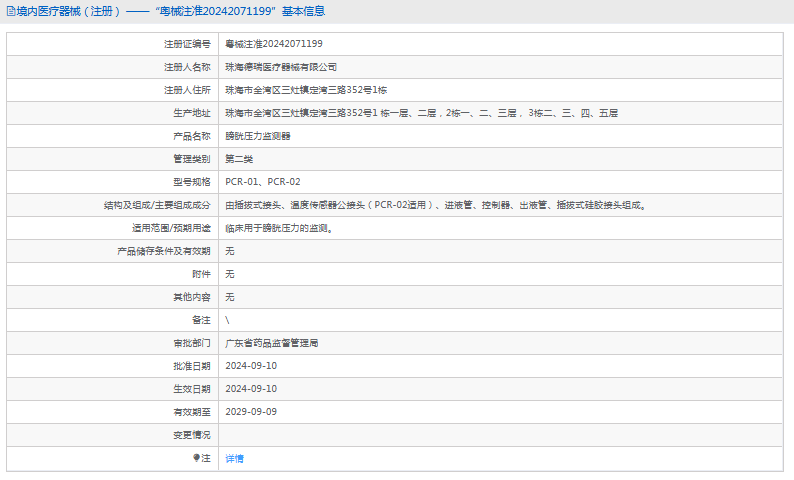Click the 审批部门 label
This screenshot has height=480, width=794.
(191, 343)
